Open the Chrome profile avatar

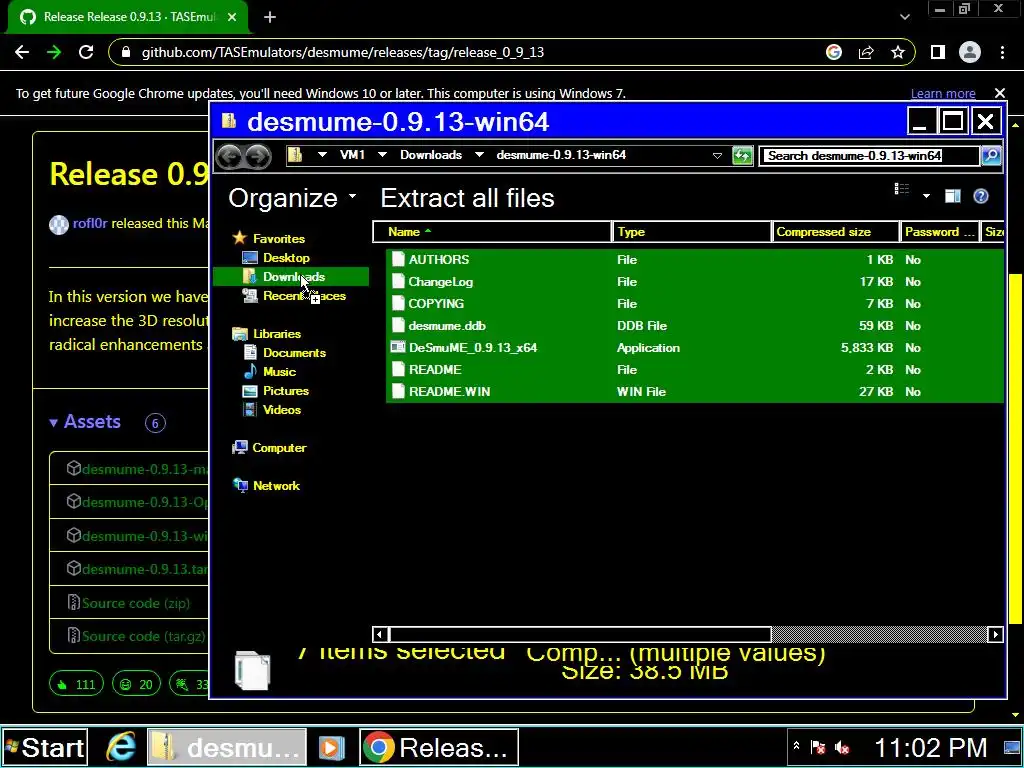pos(970,52)
